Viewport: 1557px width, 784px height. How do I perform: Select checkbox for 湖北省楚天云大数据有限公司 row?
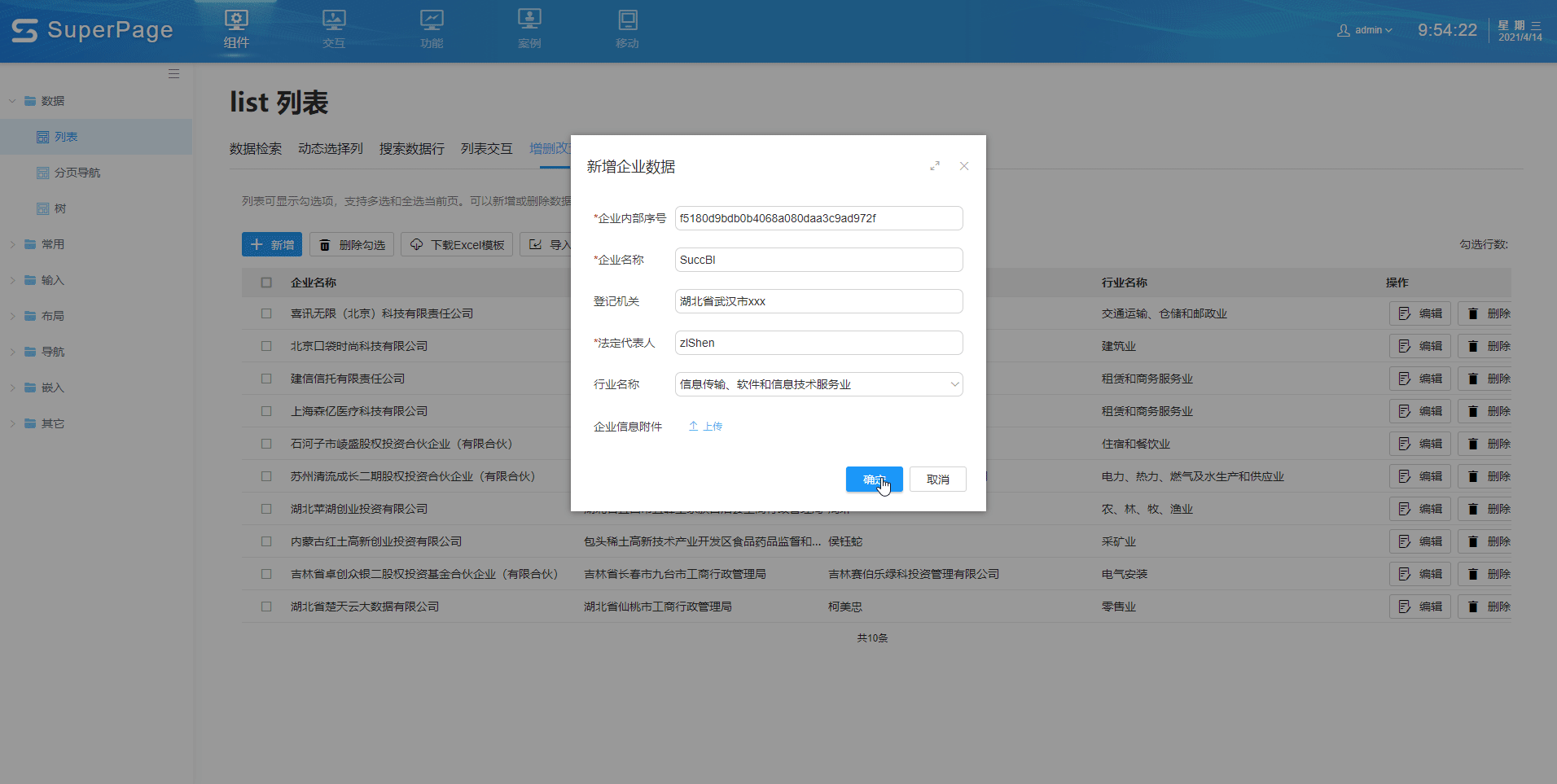pyautogui.click(x=266, y=607)
